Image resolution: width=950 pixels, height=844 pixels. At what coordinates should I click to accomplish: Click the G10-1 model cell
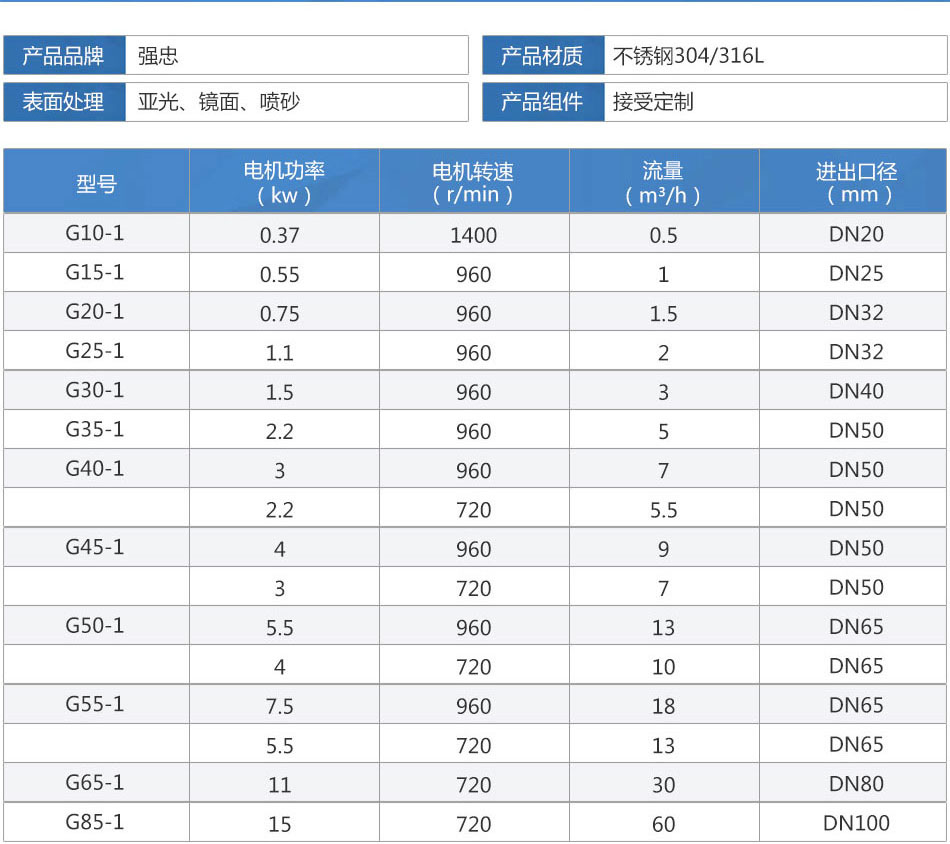(x=96, y=234)
